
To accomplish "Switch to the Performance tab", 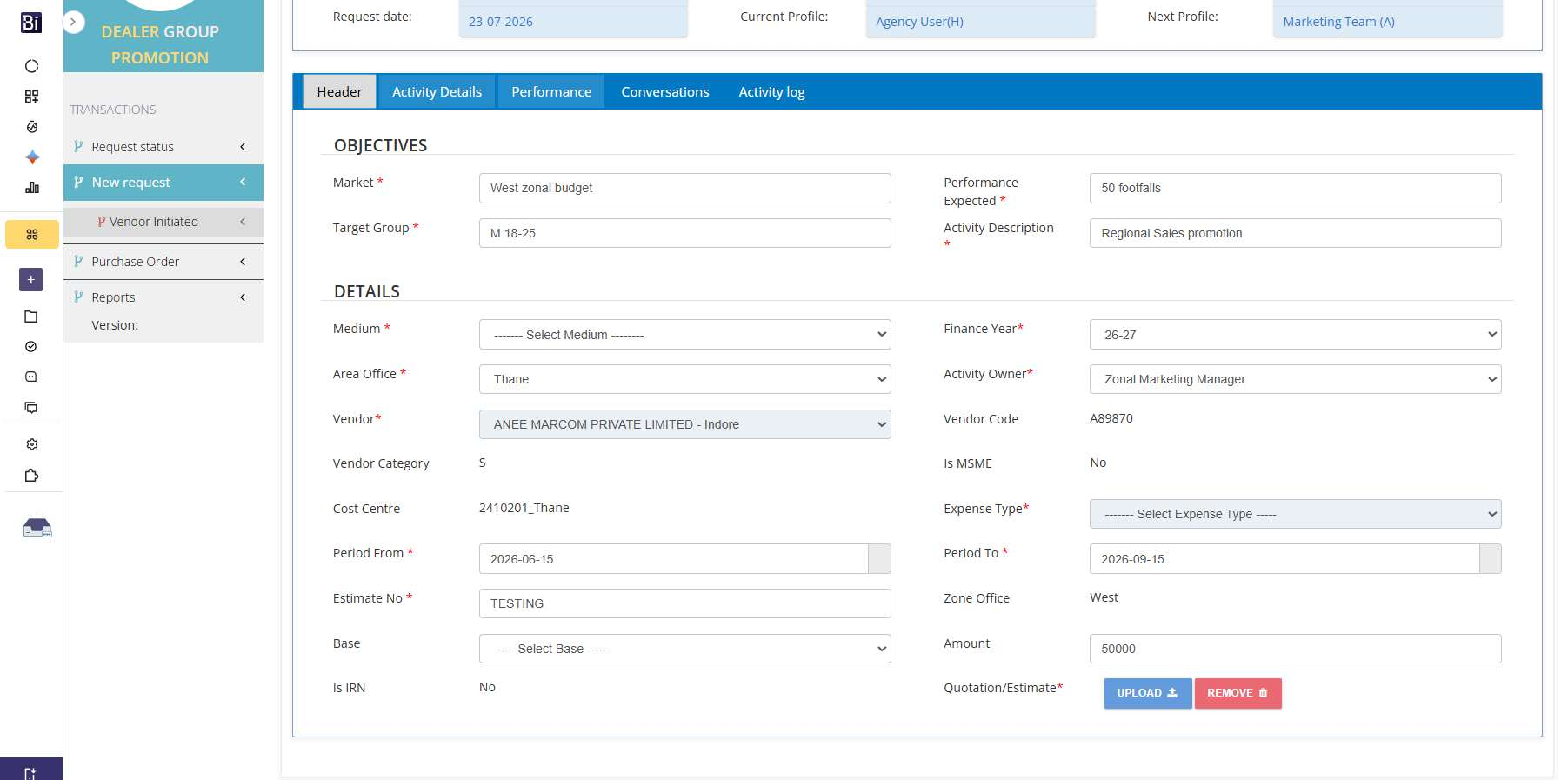I will coord(551,91).
